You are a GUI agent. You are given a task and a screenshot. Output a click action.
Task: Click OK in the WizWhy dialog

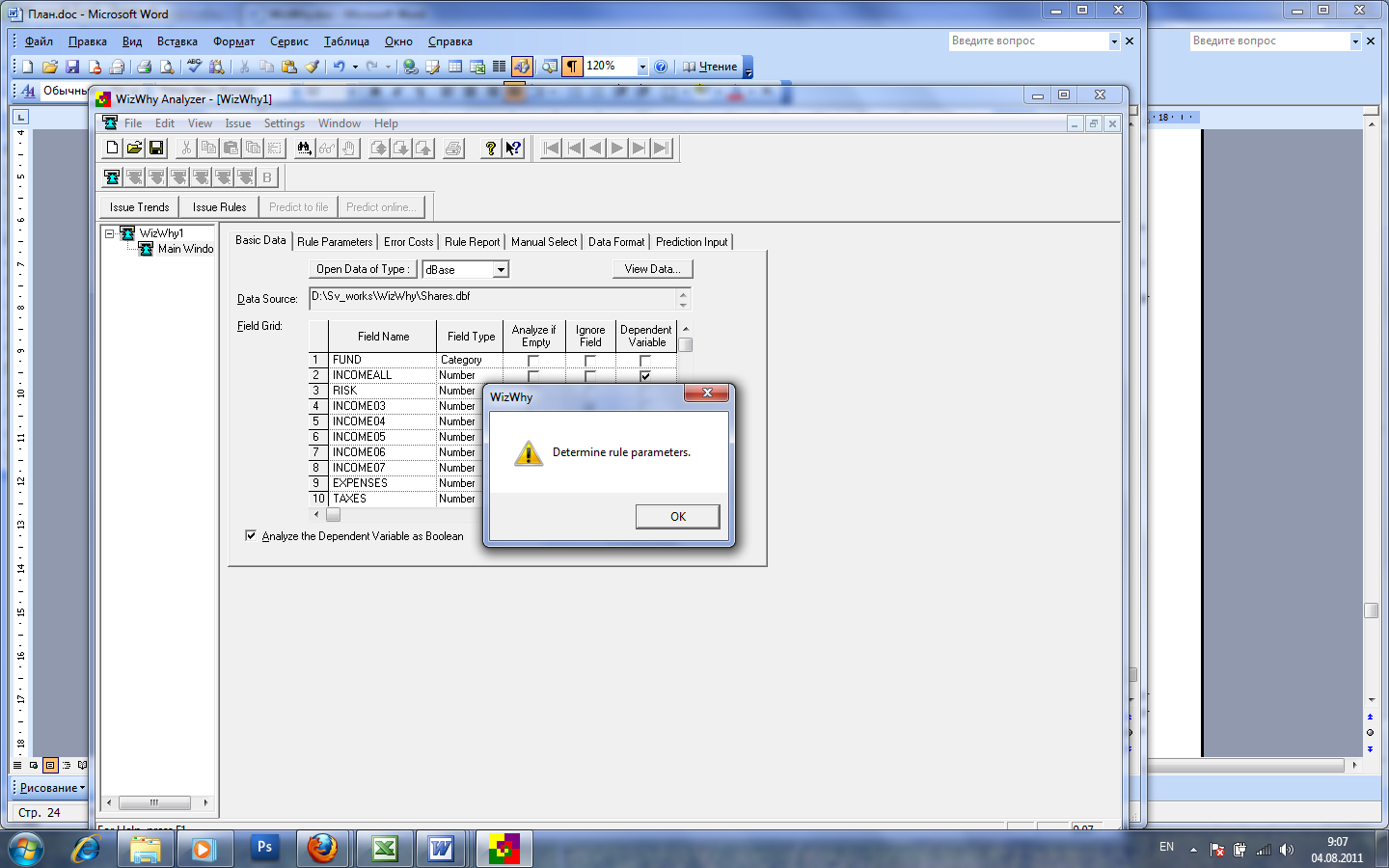coord(678,517)
